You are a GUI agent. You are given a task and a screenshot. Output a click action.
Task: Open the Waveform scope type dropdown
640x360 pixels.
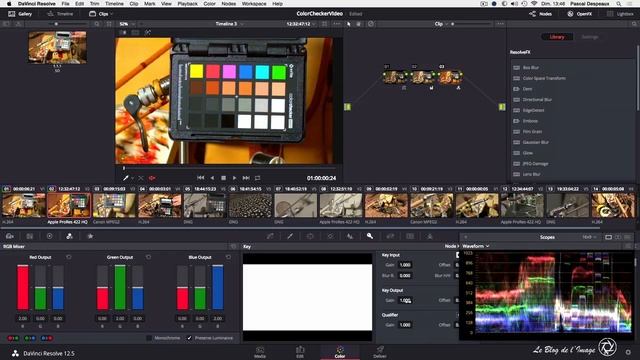pyautogui.click(x=476, y=246)
